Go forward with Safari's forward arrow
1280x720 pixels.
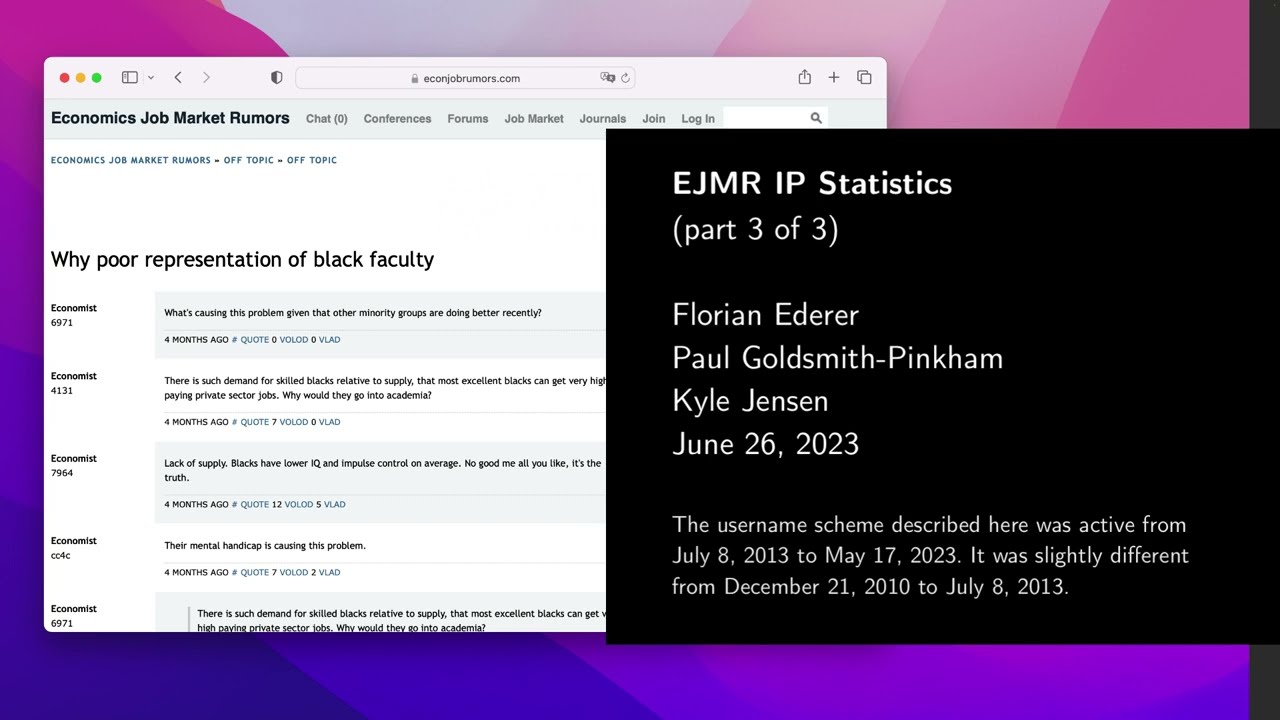coord(206,77)
